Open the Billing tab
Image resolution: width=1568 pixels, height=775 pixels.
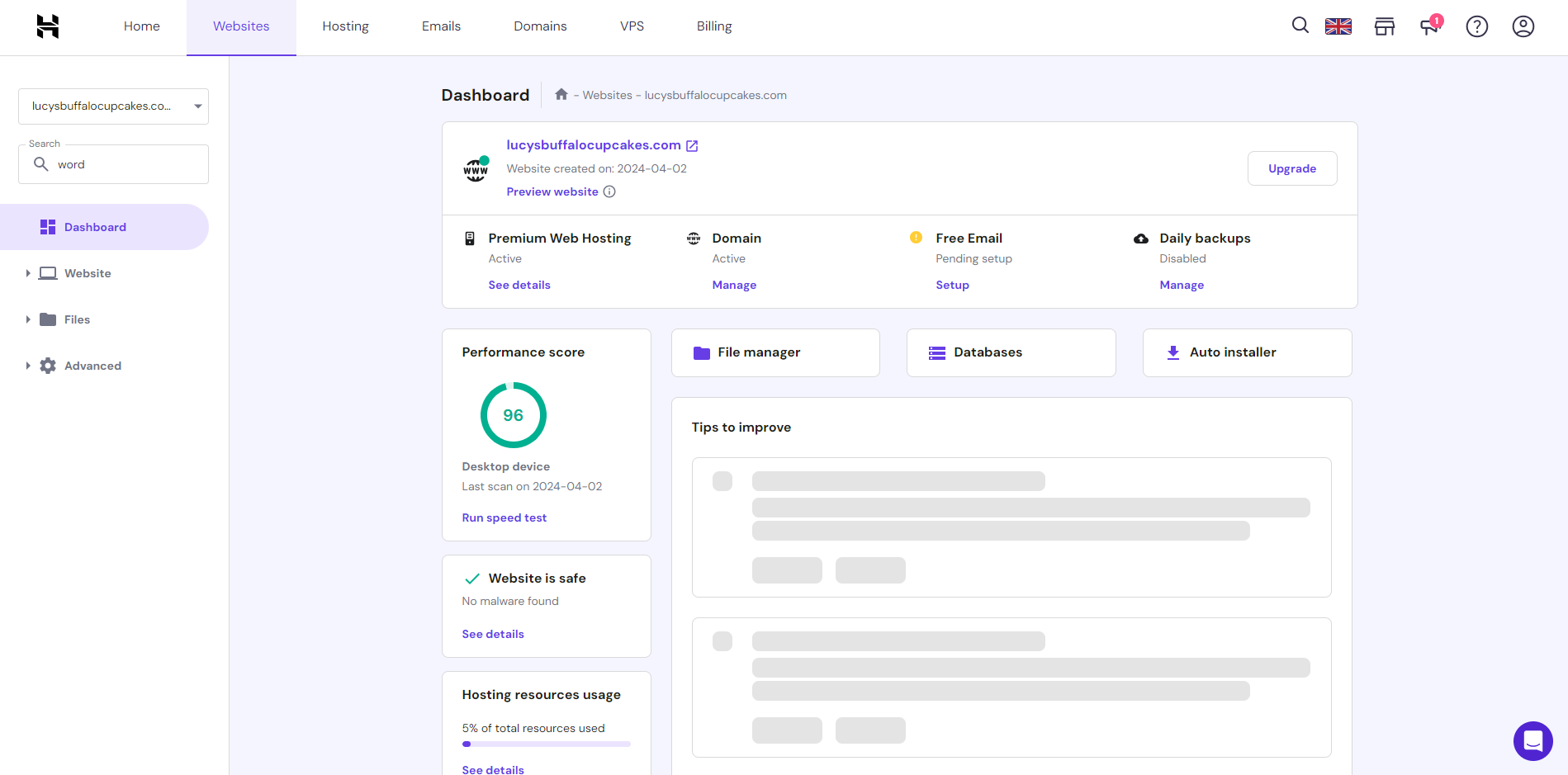[714, 26]
